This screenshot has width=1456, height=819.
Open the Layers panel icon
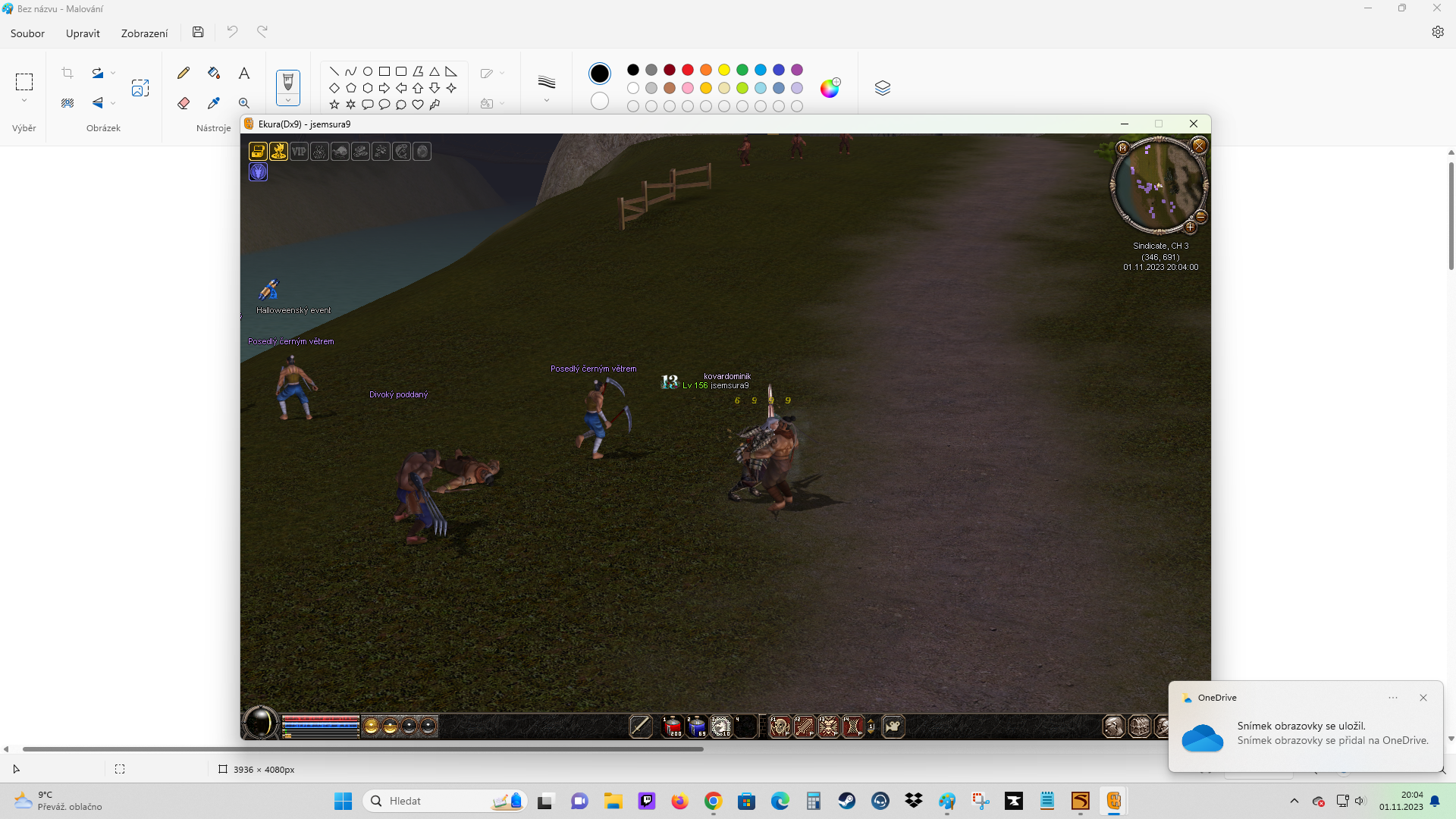(882, 88)
